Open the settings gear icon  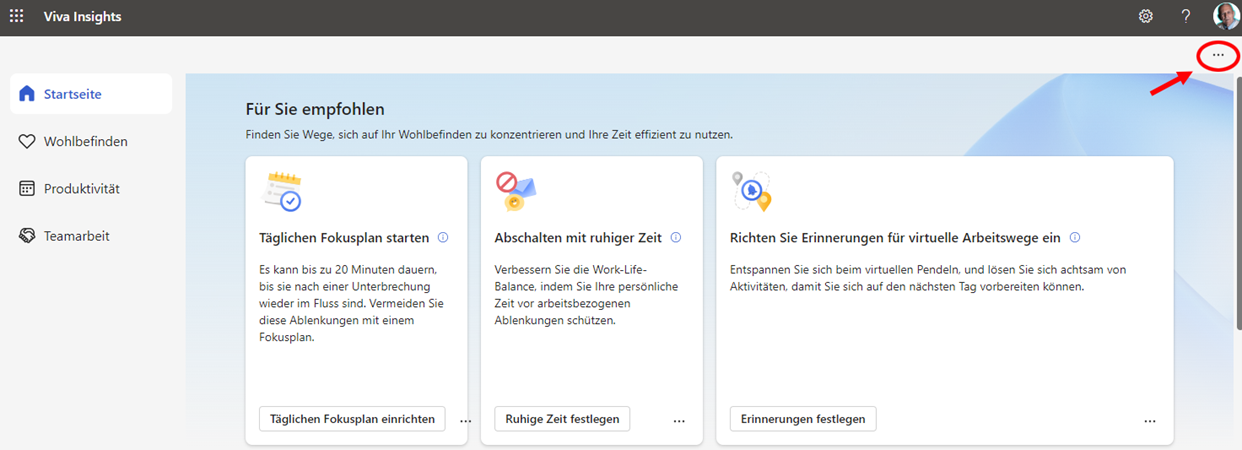coord(1146,16)
